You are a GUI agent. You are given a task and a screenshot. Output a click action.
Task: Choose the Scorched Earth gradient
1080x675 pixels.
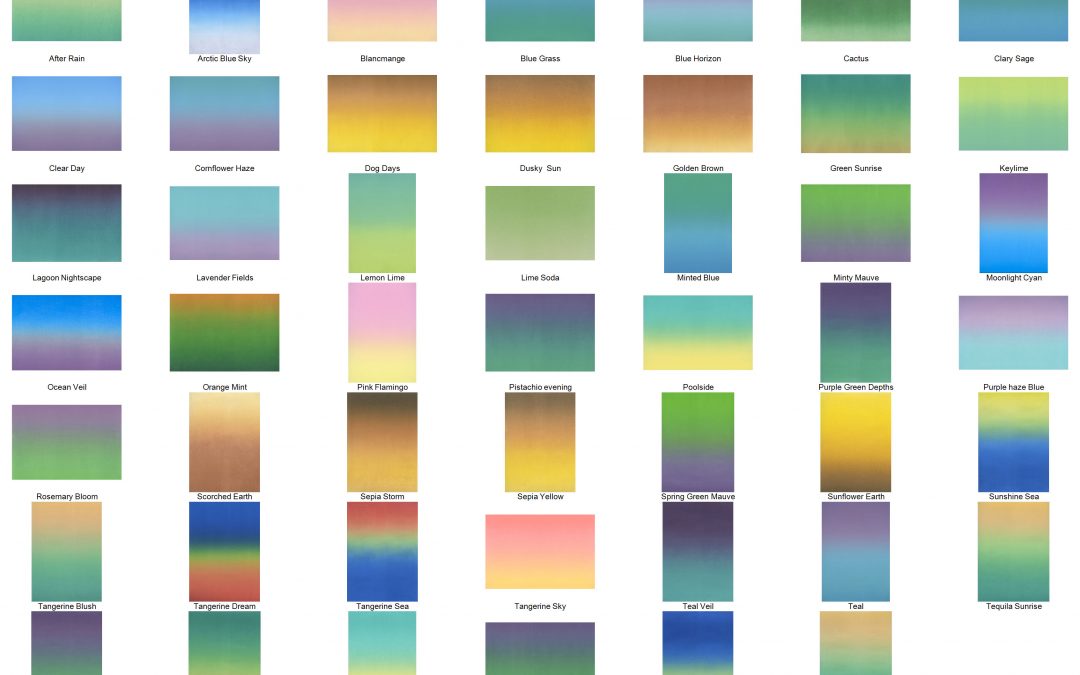tap(225, 442)
